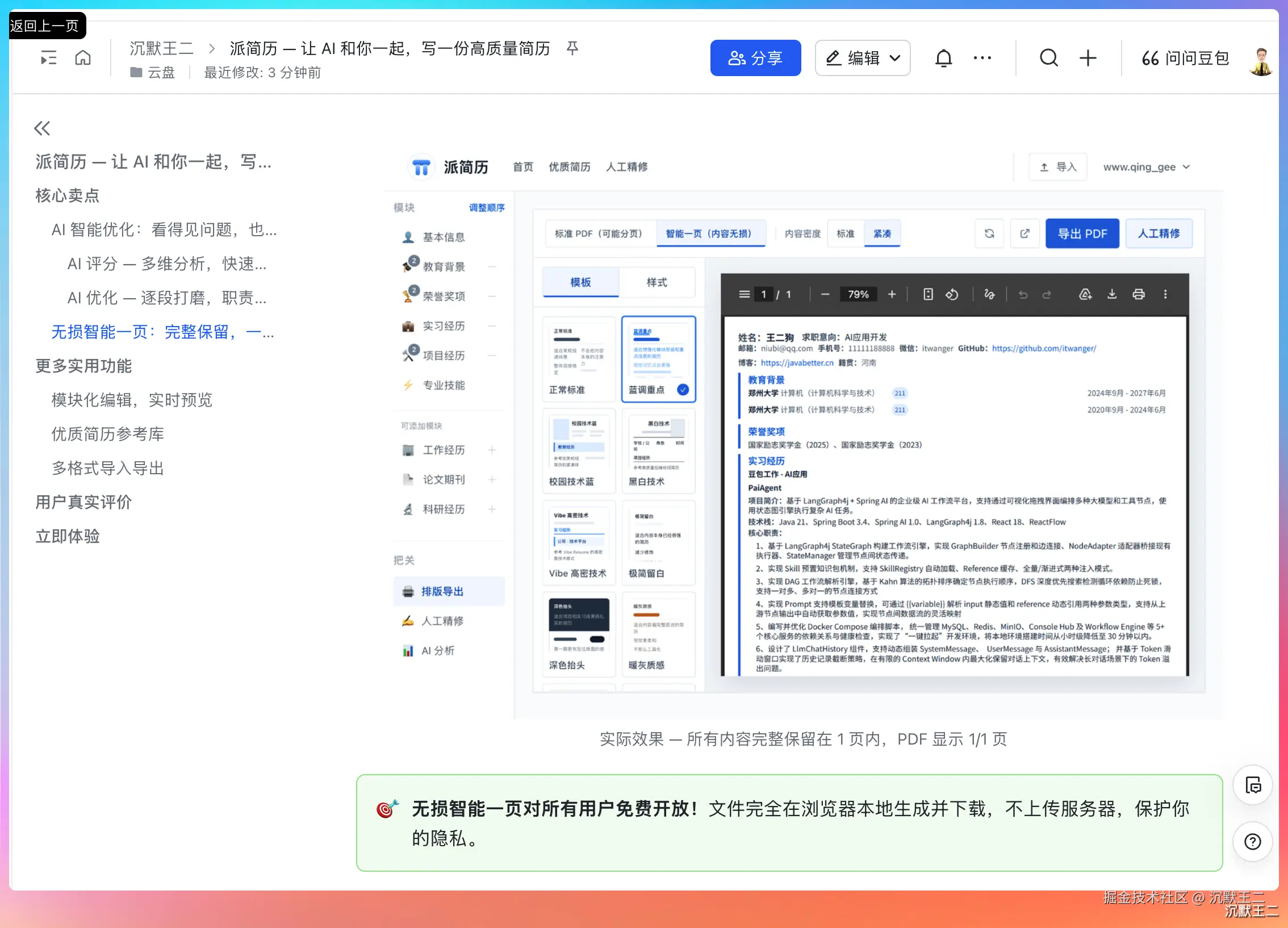Click the 人工精修 button beside export
The width and height of the screenshot is (1288, 928).
[x=1159, y=233]
